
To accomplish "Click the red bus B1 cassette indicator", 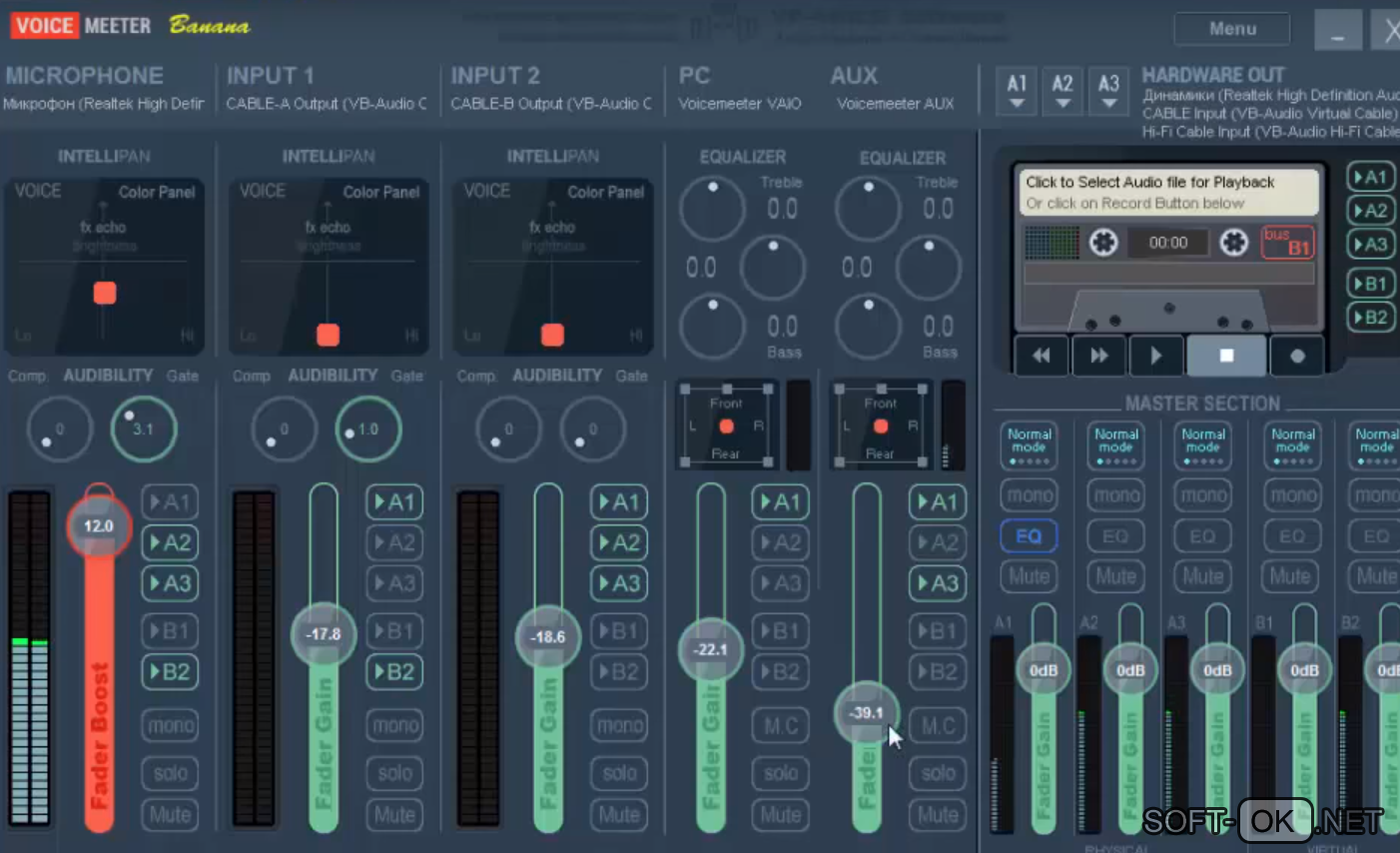I will pyautogui.click(x=1287, y=242).
